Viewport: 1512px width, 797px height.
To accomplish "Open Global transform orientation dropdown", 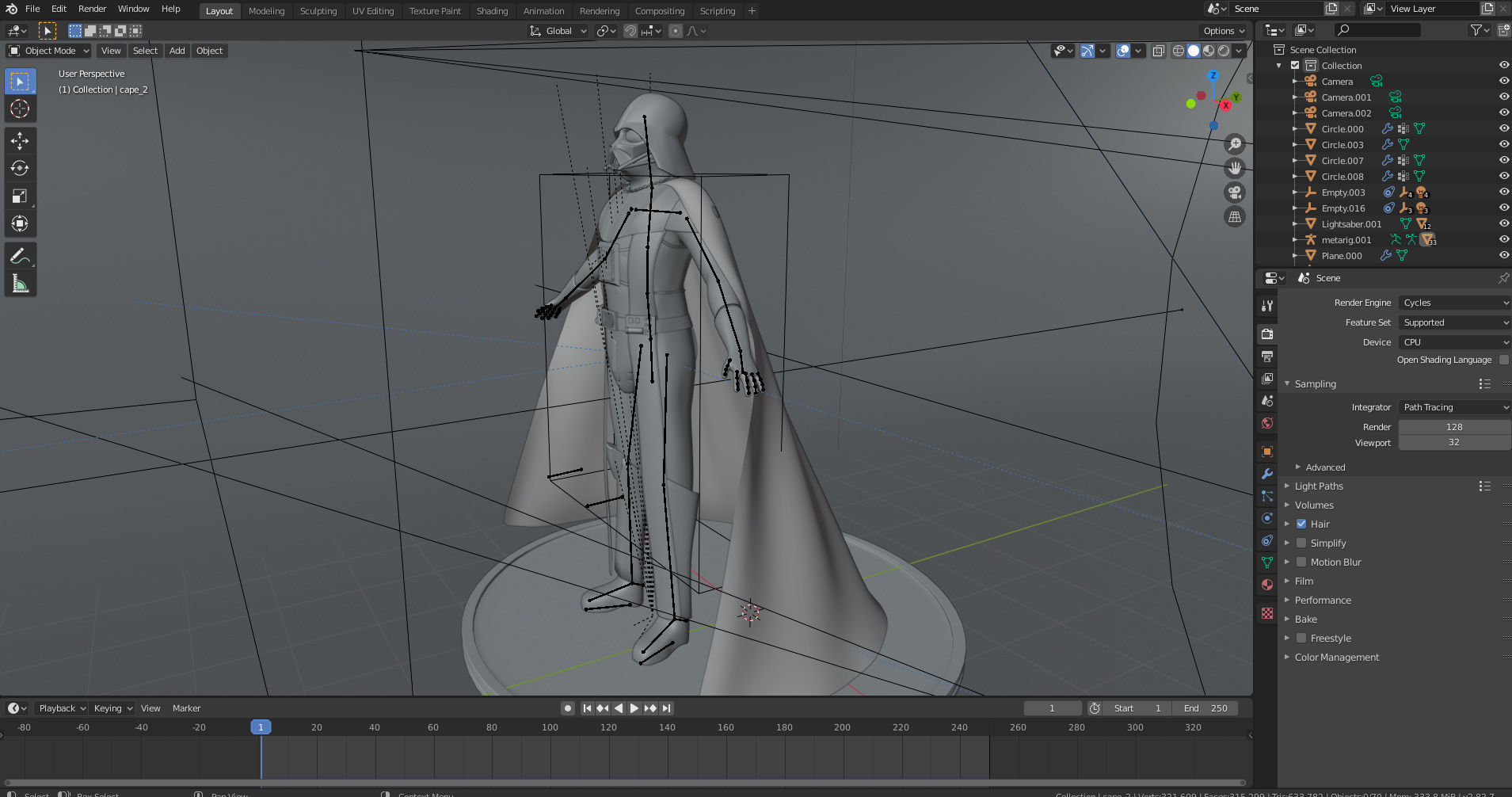I will (x=558, y=31).
